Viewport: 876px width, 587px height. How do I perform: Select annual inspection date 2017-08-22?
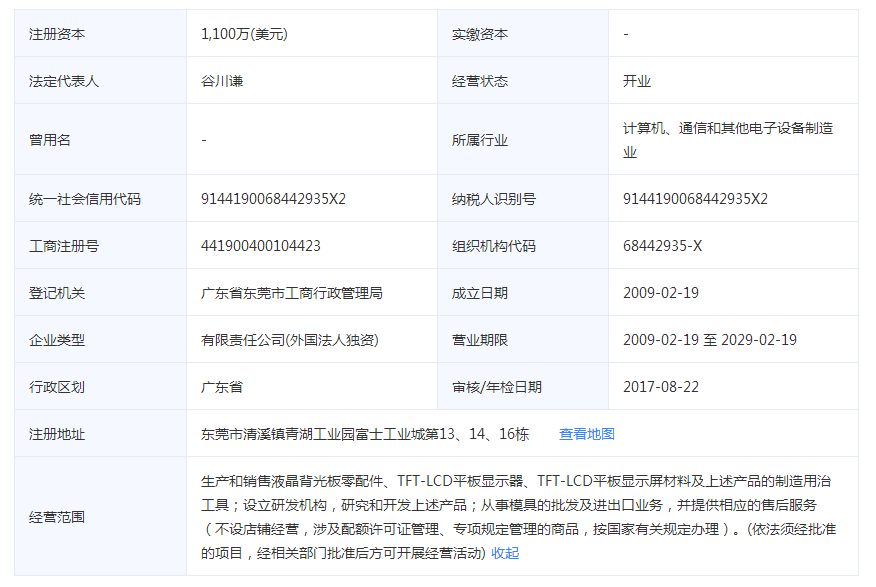(661, 386)
